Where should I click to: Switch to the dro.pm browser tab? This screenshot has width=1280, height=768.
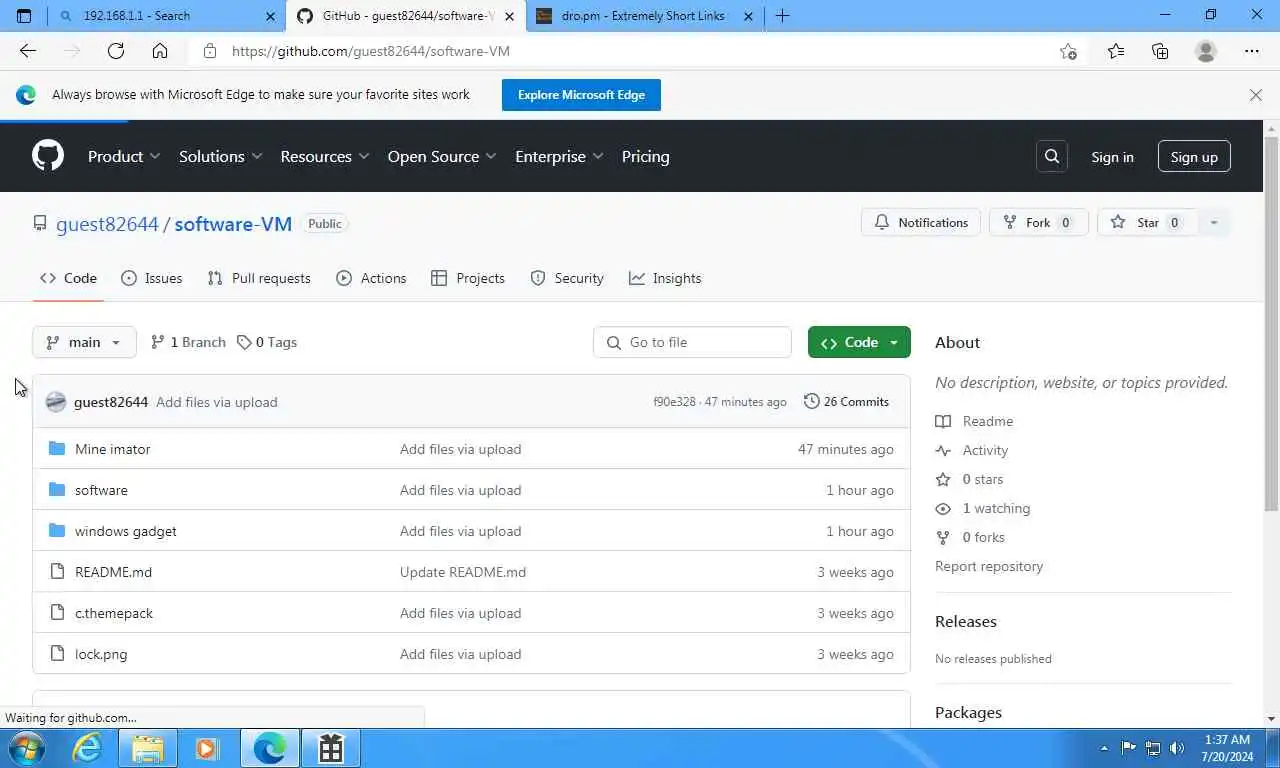coord(644,16)
